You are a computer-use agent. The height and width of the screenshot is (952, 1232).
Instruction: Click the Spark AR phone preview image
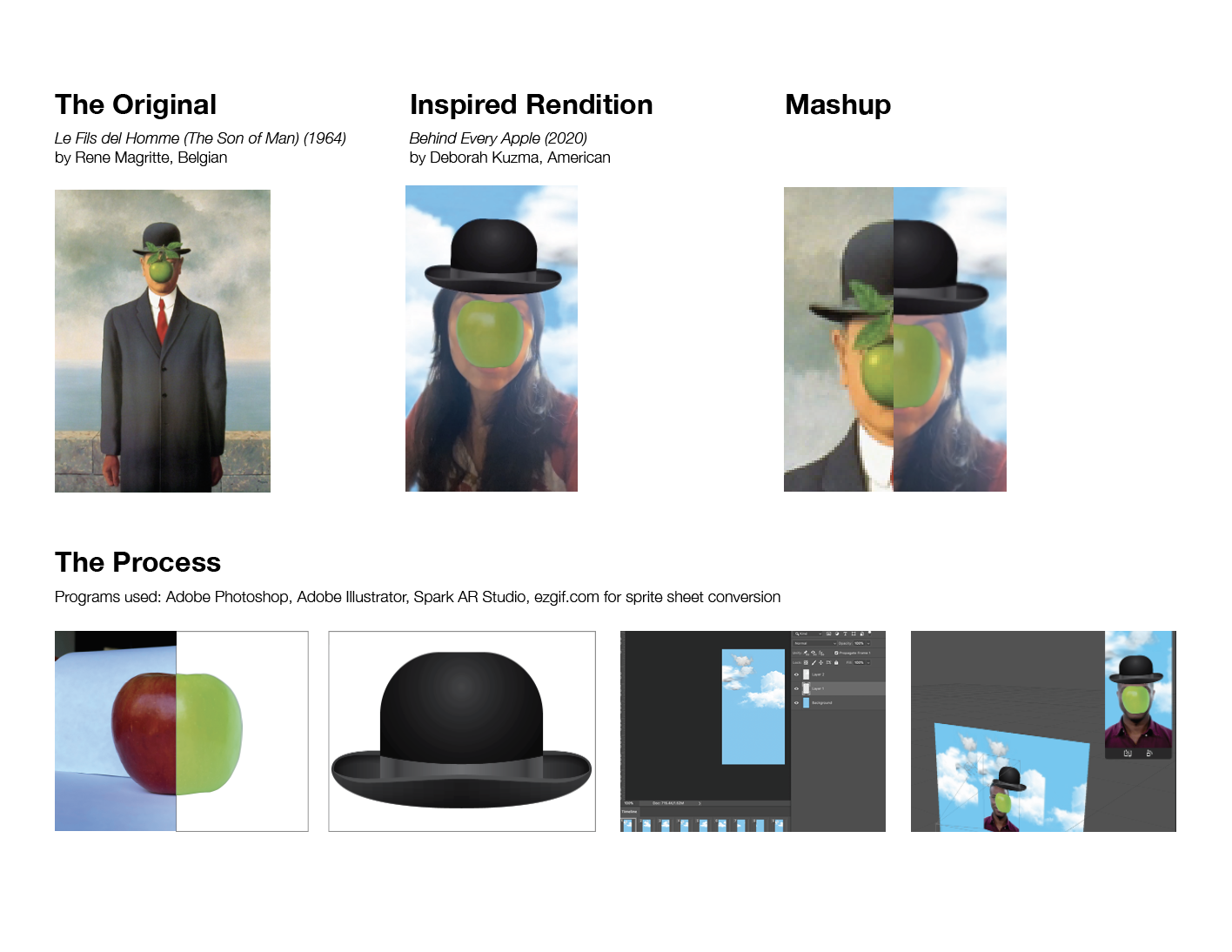1139,687
